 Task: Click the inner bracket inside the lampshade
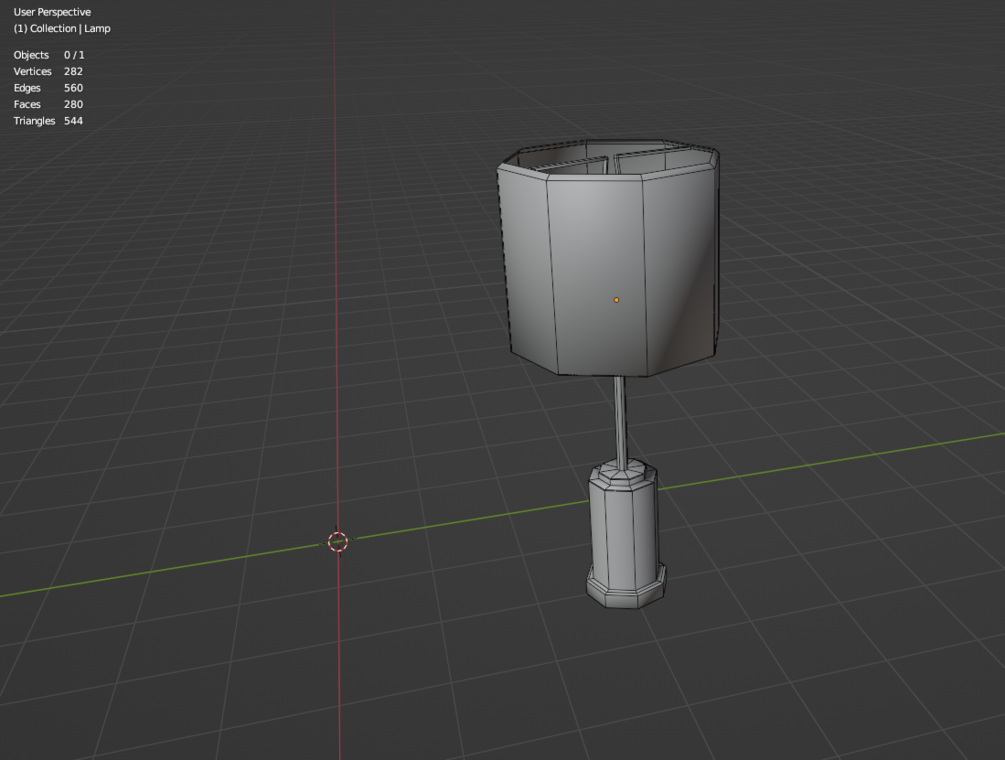coord(610,163)
